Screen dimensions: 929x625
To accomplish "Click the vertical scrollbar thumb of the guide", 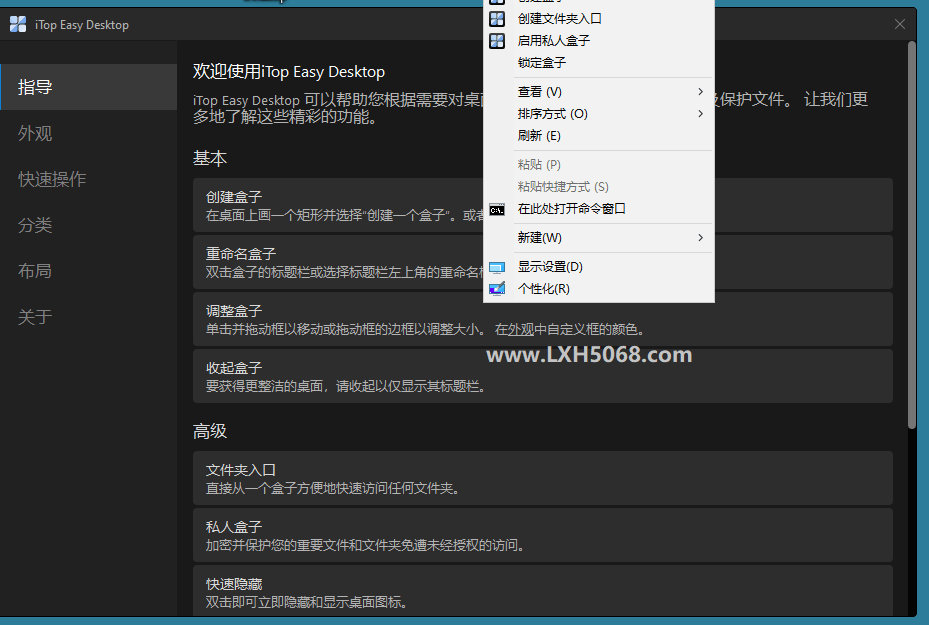I will 912,234.
